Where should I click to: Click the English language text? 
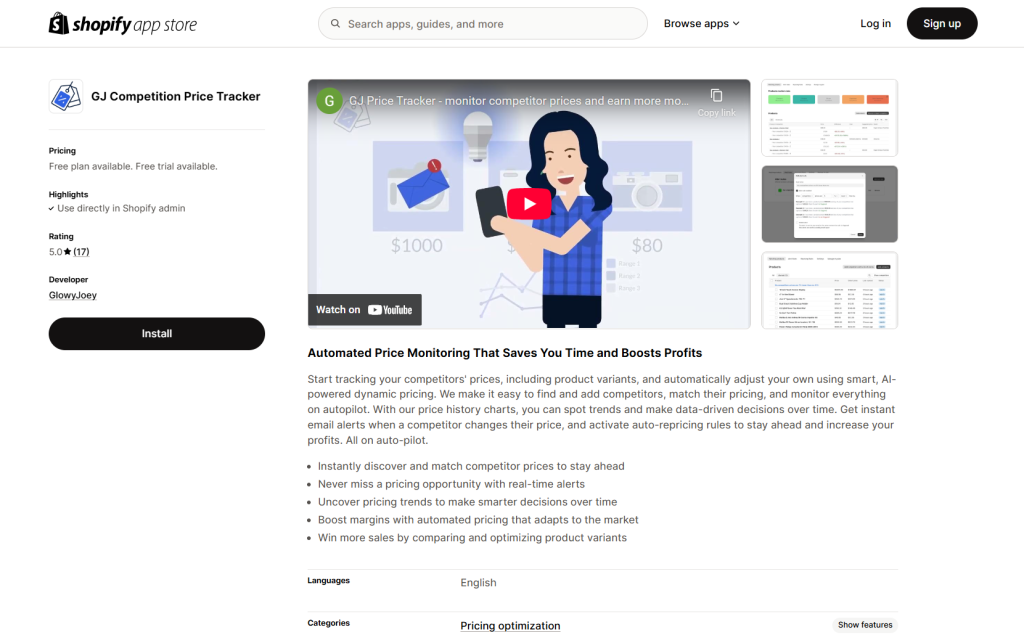478,582
